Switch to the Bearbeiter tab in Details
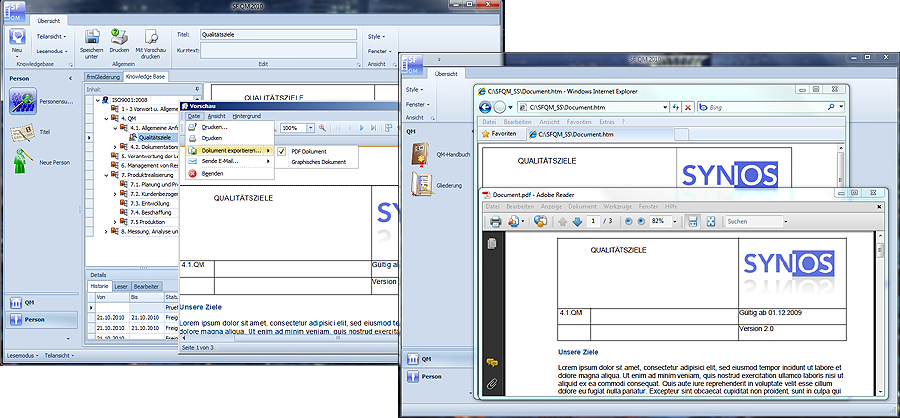Viewport: 900px width, 418px height. (146, 286)
